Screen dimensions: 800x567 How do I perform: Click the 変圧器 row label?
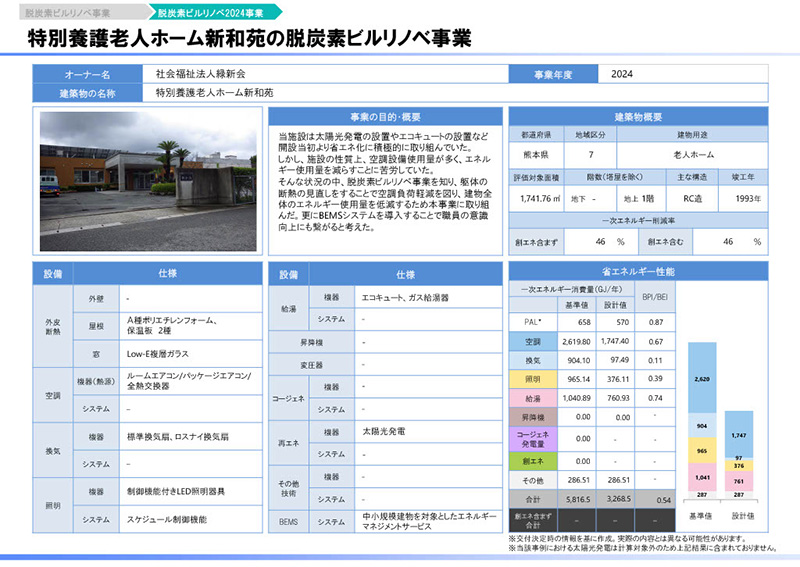pos(311,365)
